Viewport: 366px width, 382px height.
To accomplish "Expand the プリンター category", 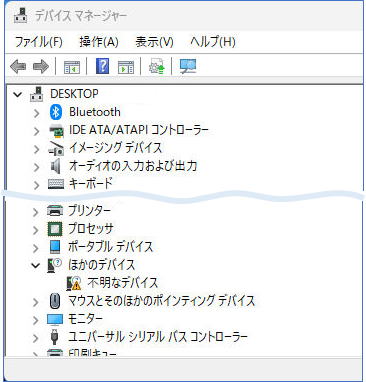I will pos(36,212).
